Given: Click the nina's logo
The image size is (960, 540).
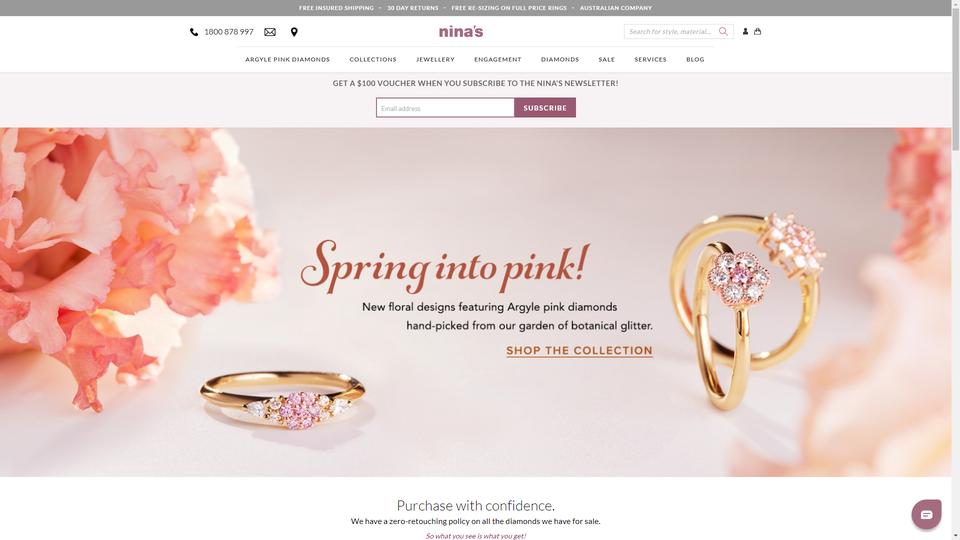Looking at the screenshot, I should [461, 31].
